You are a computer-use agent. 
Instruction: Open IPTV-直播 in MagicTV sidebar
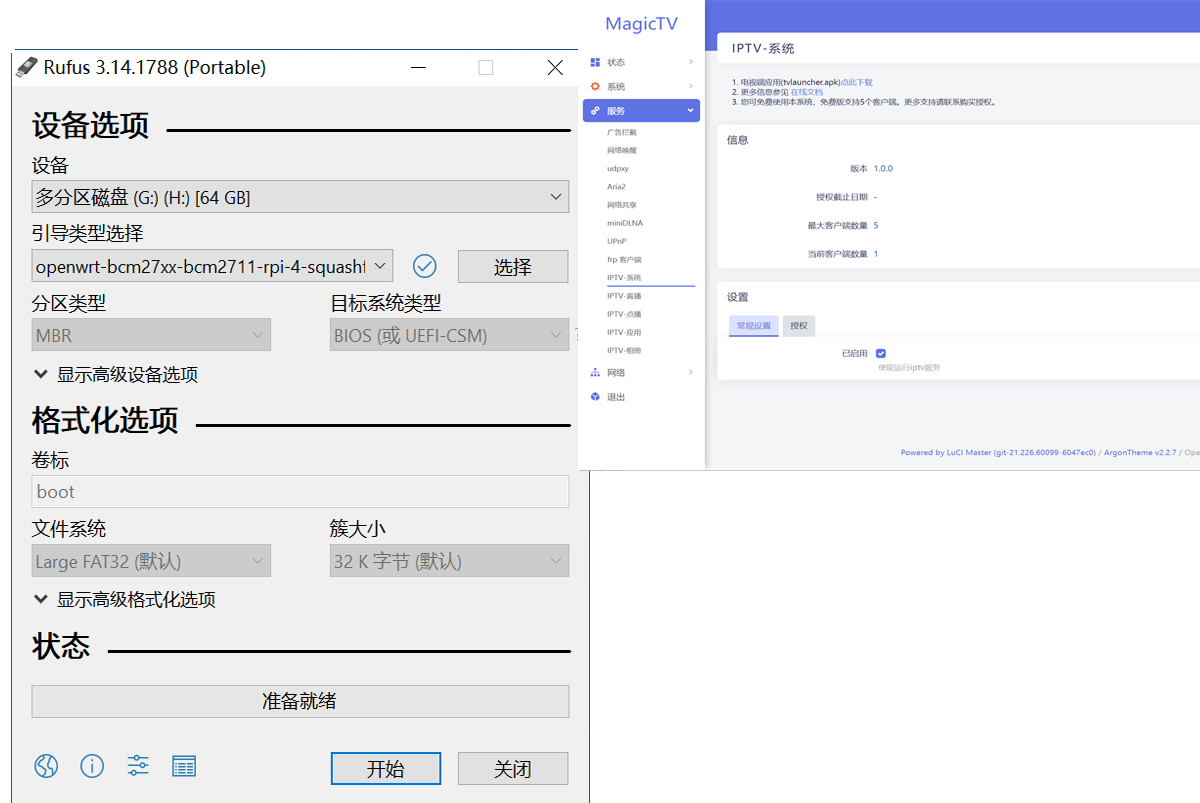(x=624, y=296)
